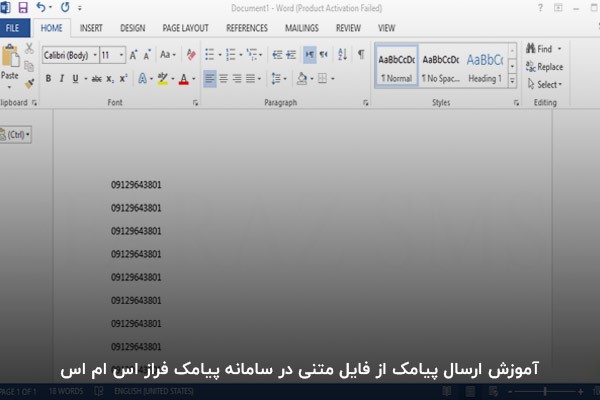Adjust the zoom slider in status bar
This screenshot has width=600, height=400.
[x=545, y=391]
